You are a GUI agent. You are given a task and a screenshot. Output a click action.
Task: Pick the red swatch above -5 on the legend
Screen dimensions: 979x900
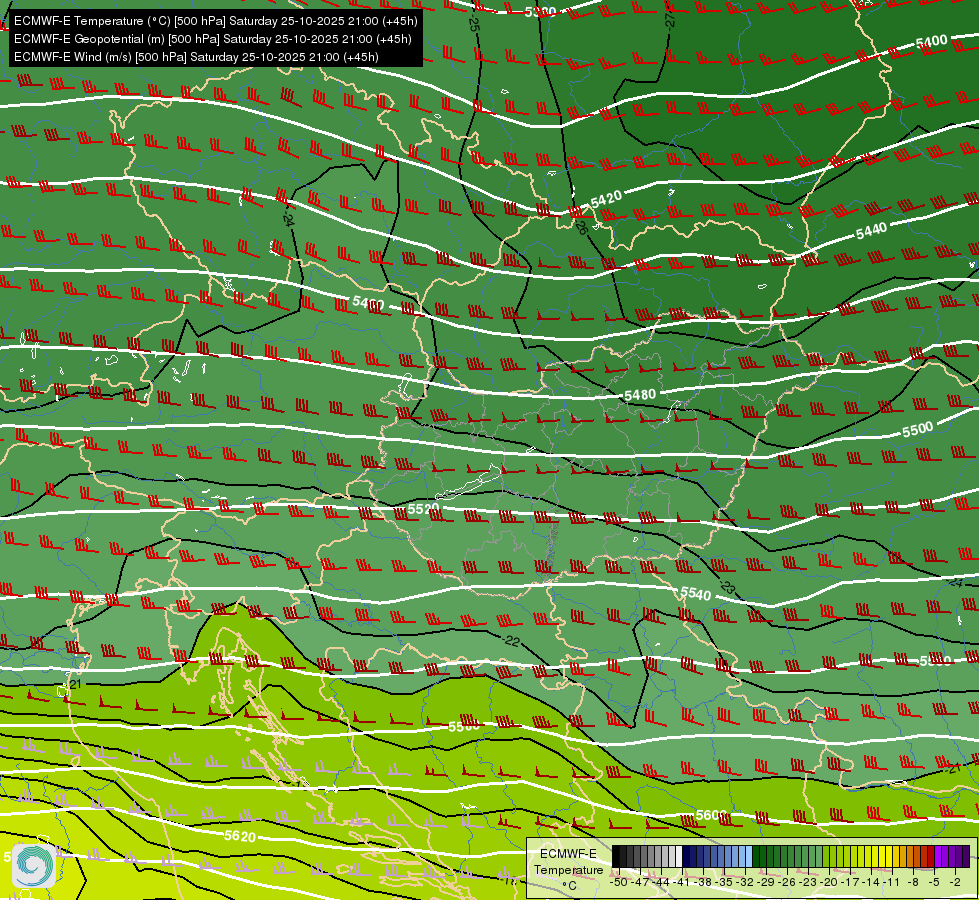(x=930, y=856)
